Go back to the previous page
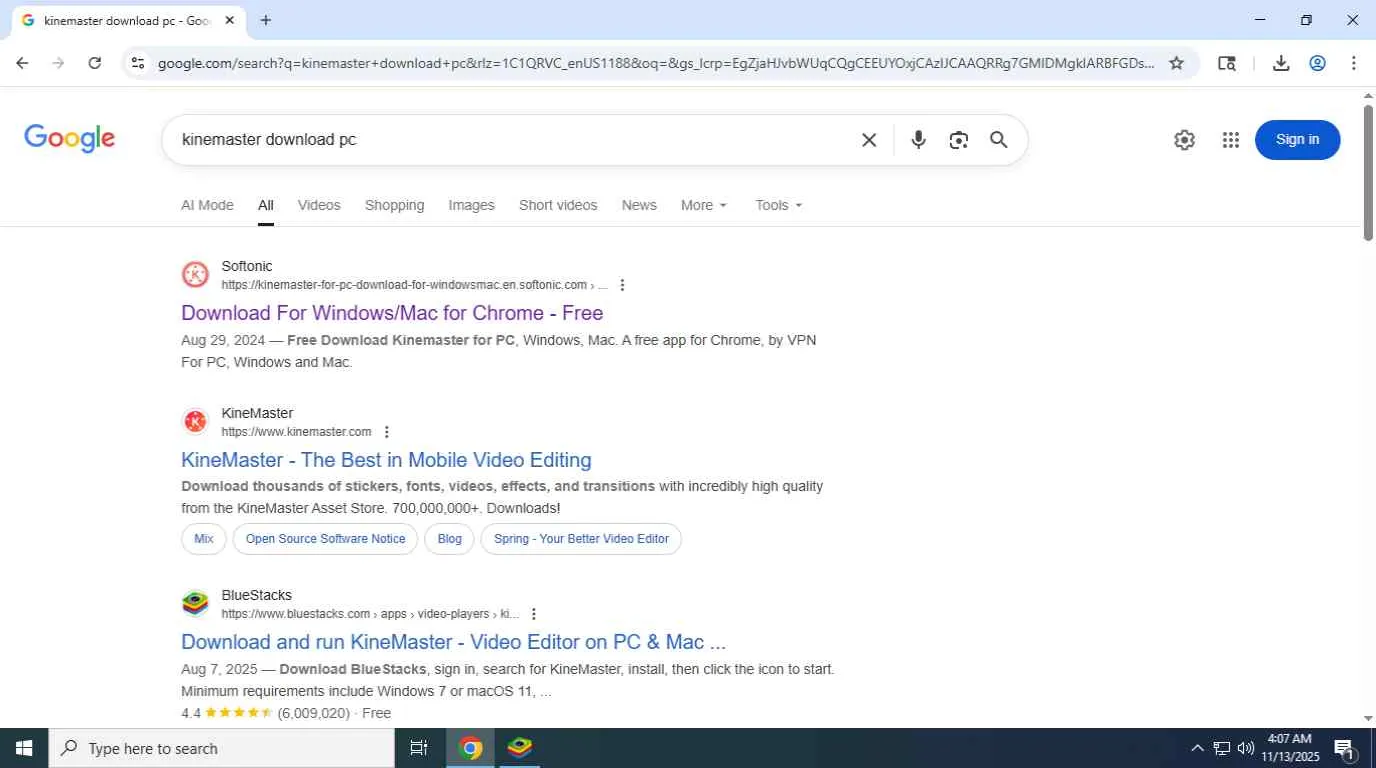This screenshot has width=1376, height=768. click(x=22, y=63)
